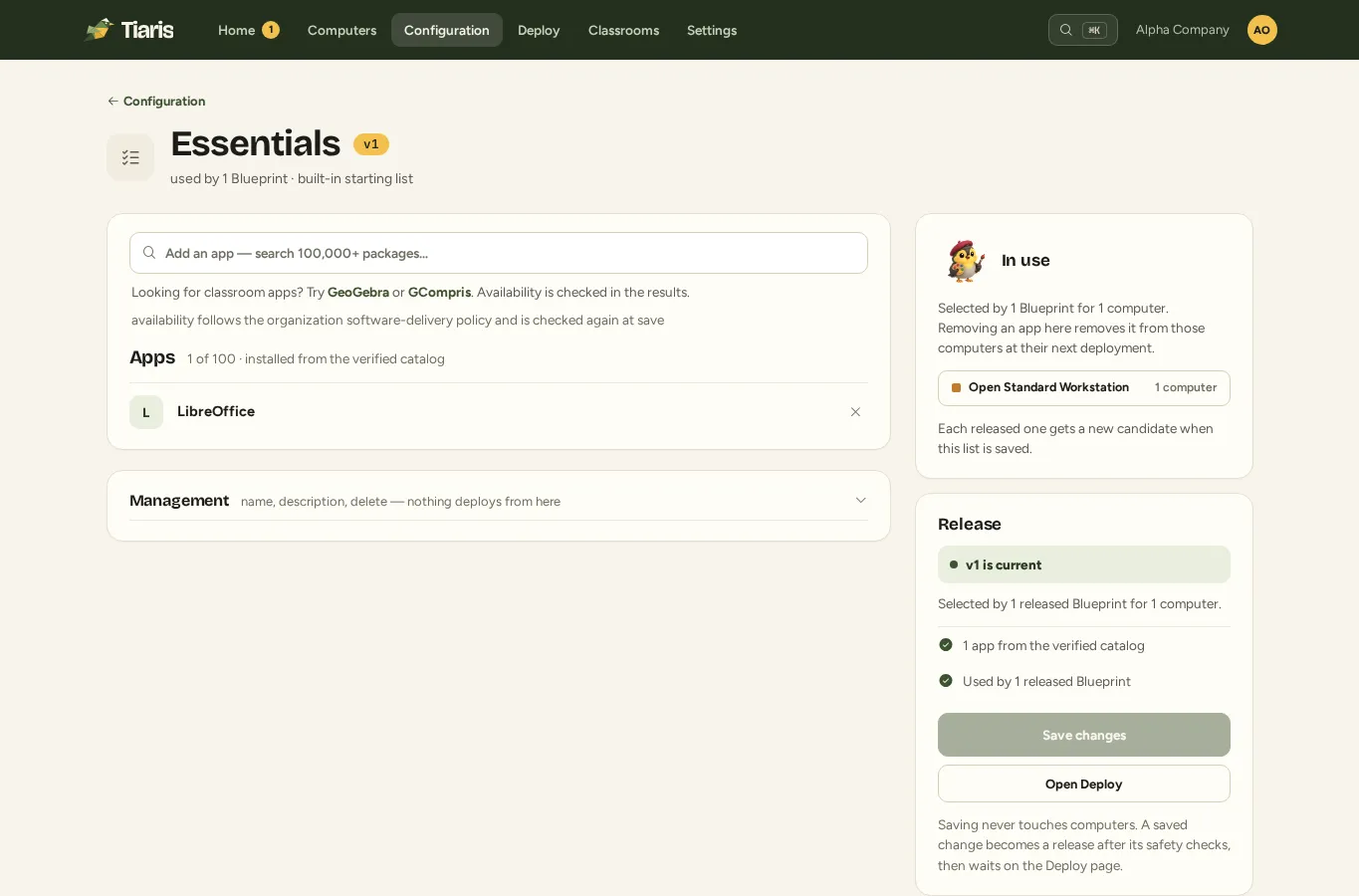Switch to the Deploy tab
Viewport: 1359px width, 896px height.
[x=539, y=30]
